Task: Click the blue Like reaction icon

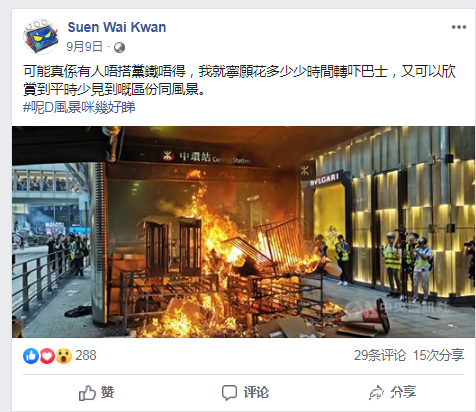Action: tap(31, 356)
